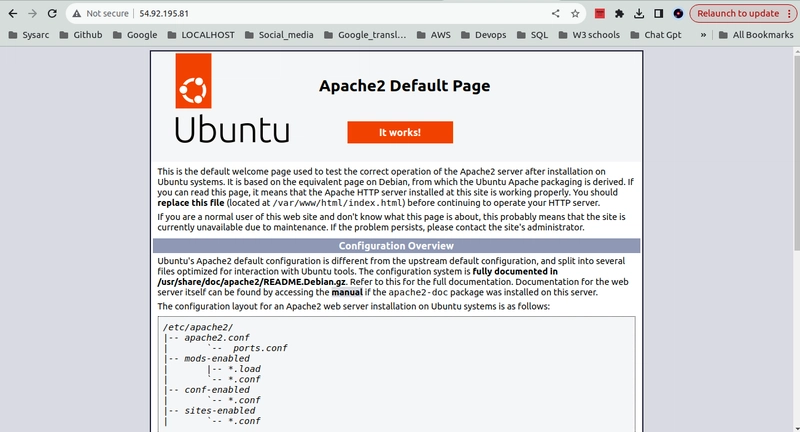Share this page via share icon
The image size is (800, 432).
tap(556, 14)
